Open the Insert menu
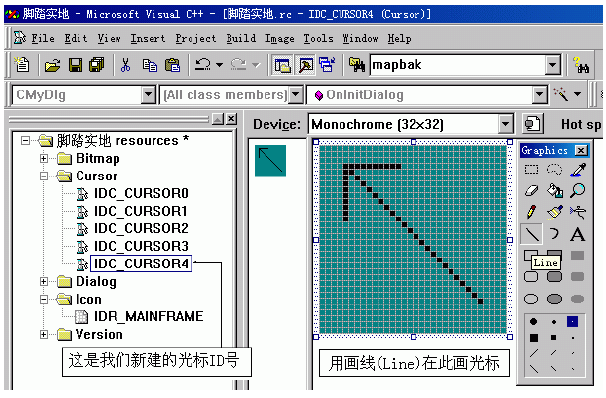This screenshot has height=398, width=606. coord(148,38)
